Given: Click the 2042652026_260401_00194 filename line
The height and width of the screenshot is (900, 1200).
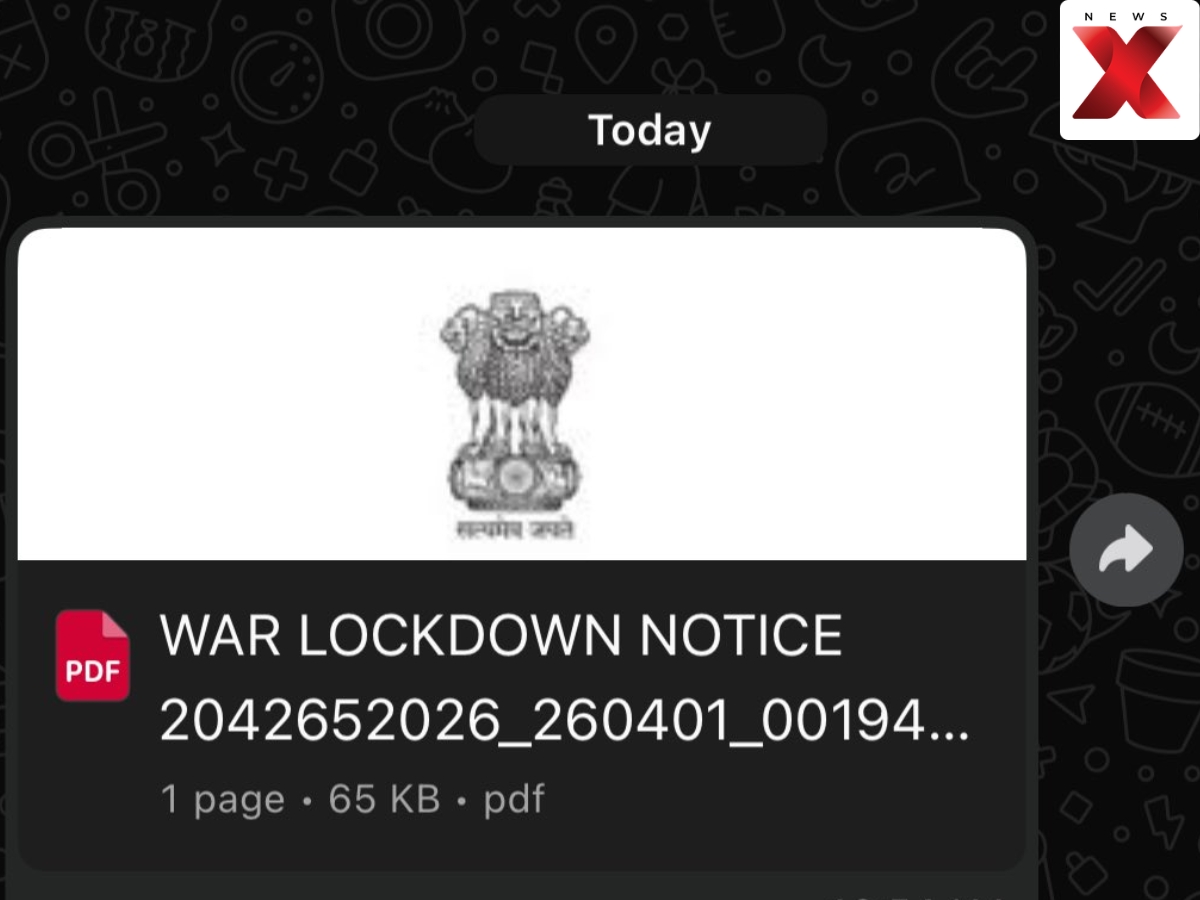Looking at the screenshot, I should (x=565, y=720).
